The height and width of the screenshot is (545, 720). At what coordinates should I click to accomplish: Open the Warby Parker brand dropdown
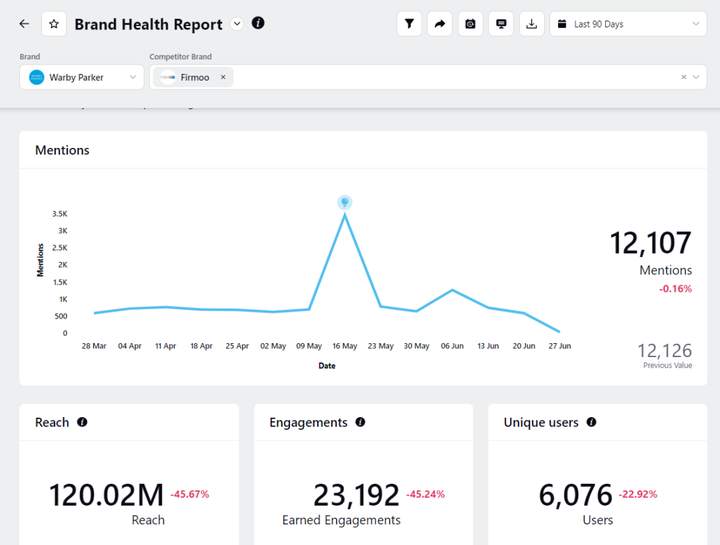(x=82, y=77)
